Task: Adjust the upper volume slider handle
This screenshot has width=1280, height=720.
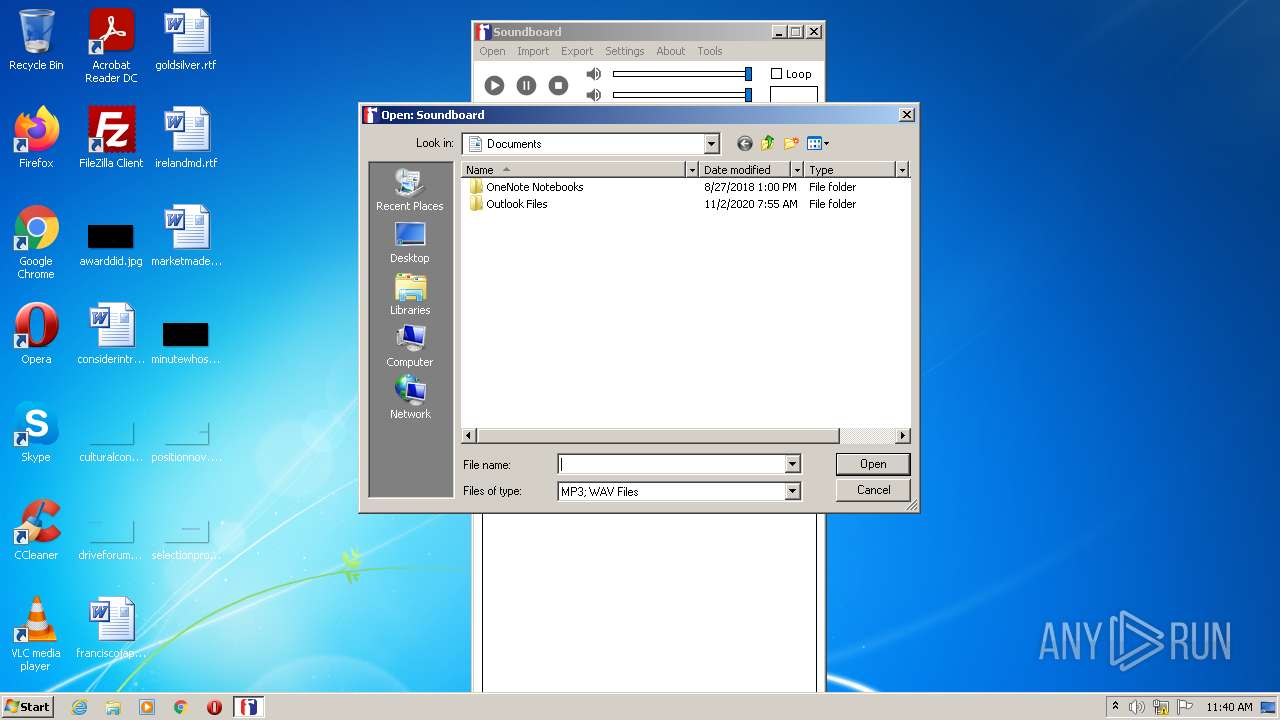Action: (x=748, y=74)
